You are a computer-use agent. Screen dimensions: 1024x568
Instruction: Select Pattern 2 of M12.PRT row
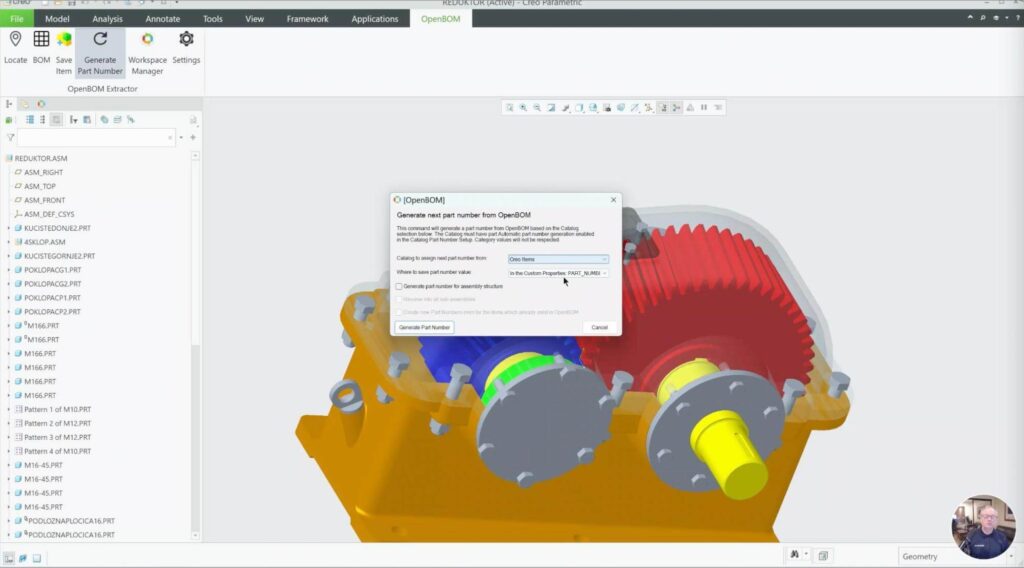coord(57,423)
